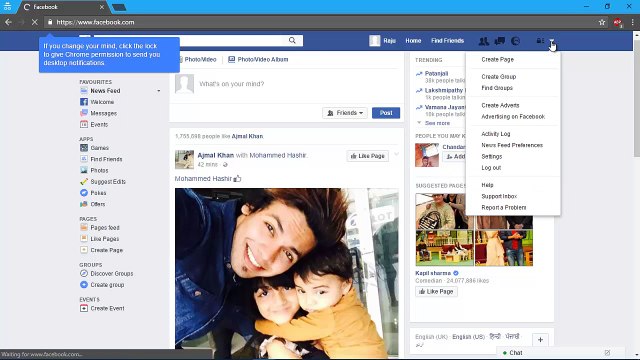Open the Chrome three-dot menu
The height and width of the screenshot is (360, 640).
click(x=632, y=22)
